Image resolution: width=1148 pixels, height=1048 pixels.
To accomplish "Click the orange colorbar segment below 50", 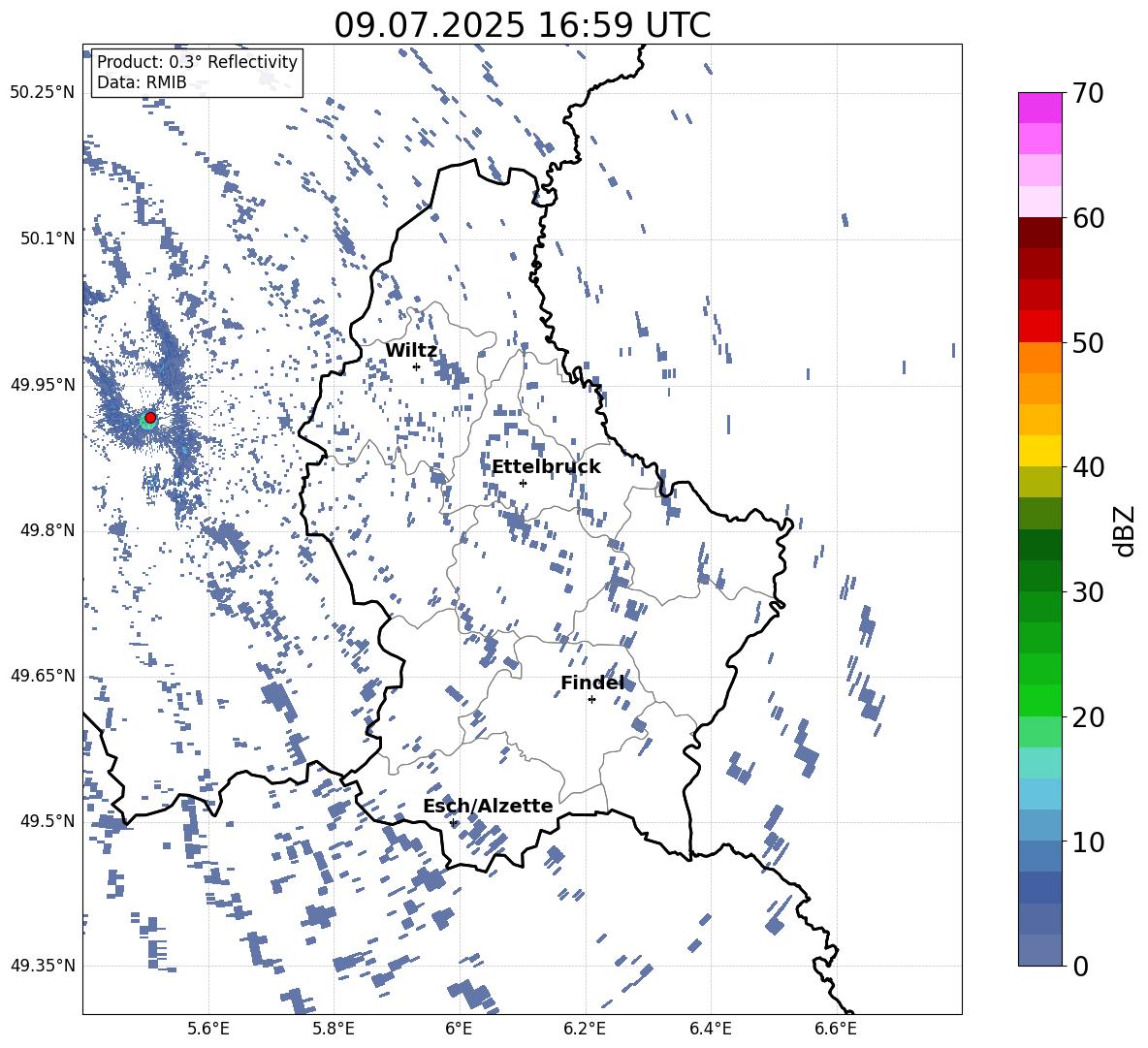I will (x=1040, y=358).
